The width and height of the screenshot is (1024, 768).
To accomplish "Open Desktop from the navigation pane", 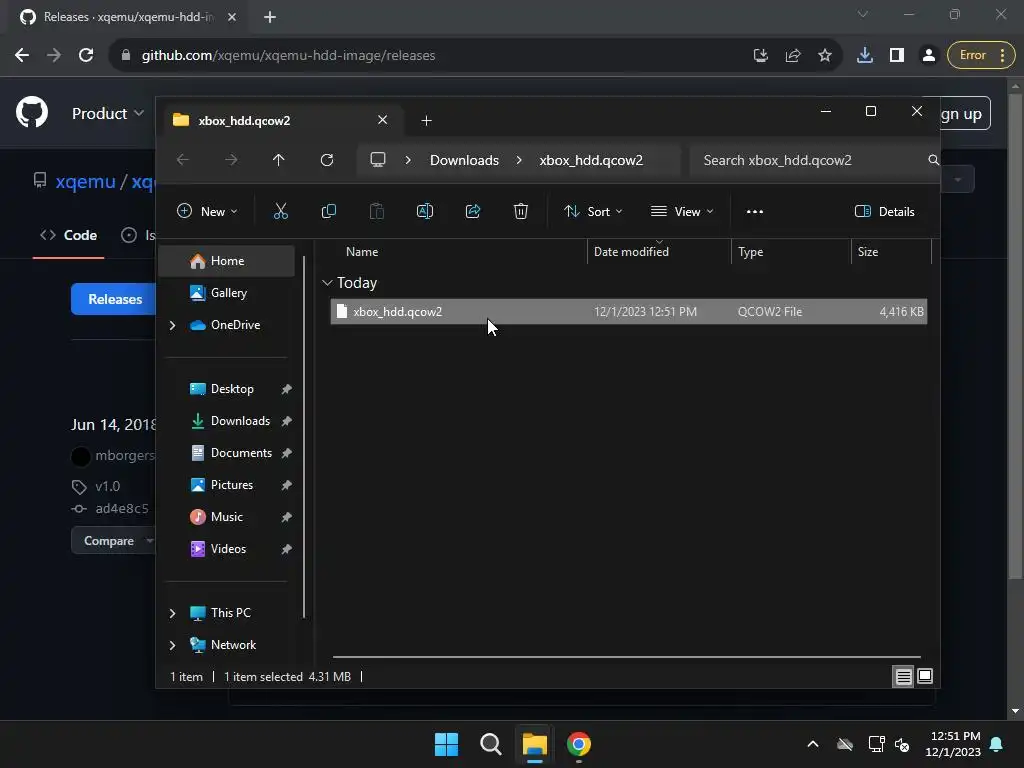I will click(227, 389).
